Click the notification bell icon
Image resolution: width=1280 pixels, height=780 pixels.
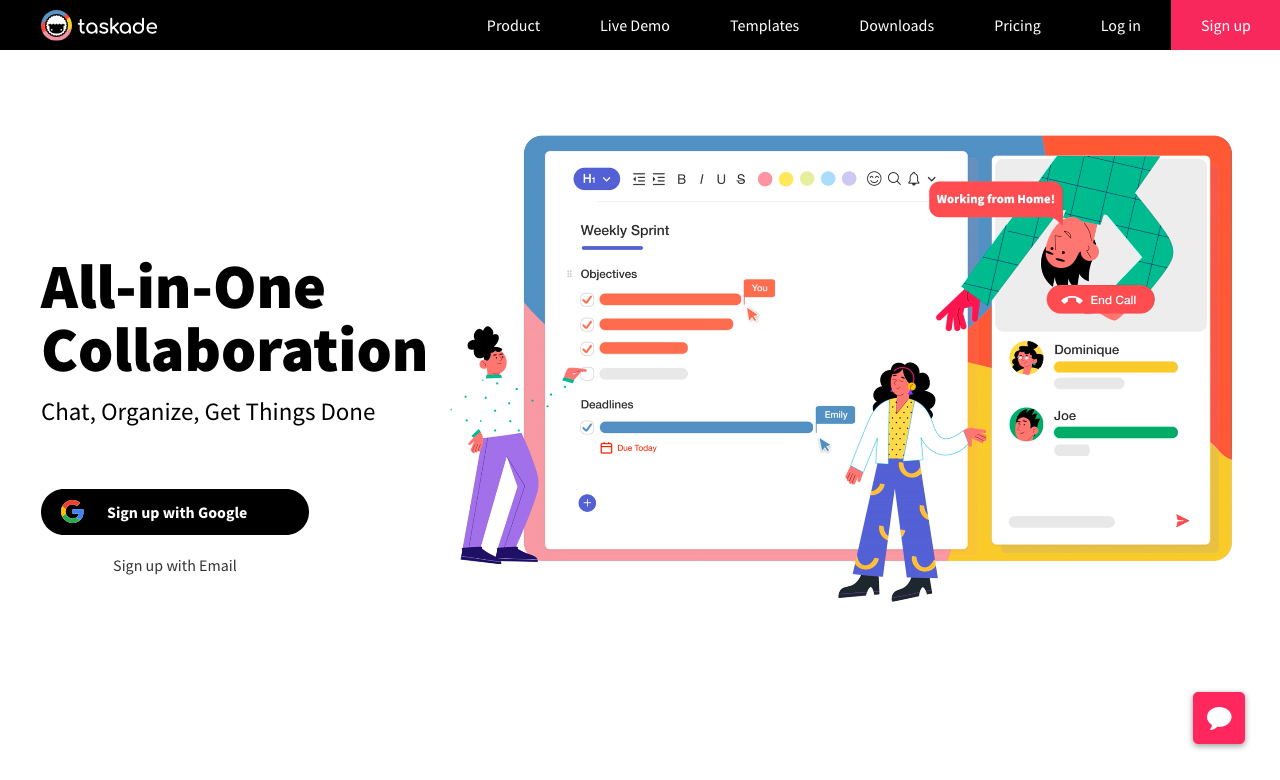(x=913, y=179)
